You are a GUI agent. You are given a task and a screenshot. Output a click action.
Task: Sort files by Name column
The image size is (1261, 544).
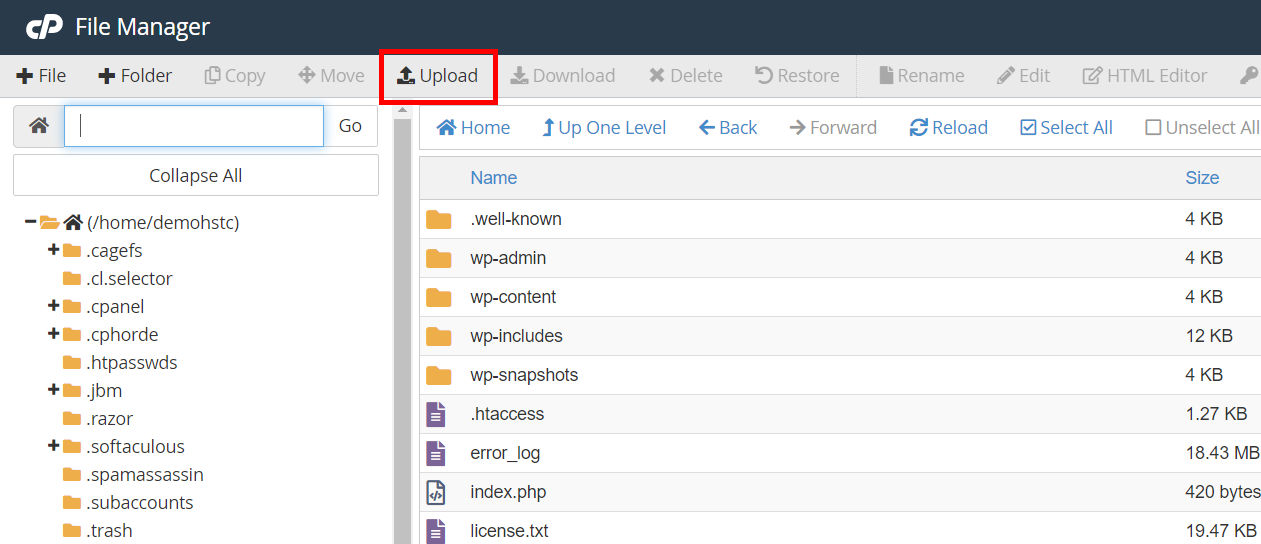[494, 178]
